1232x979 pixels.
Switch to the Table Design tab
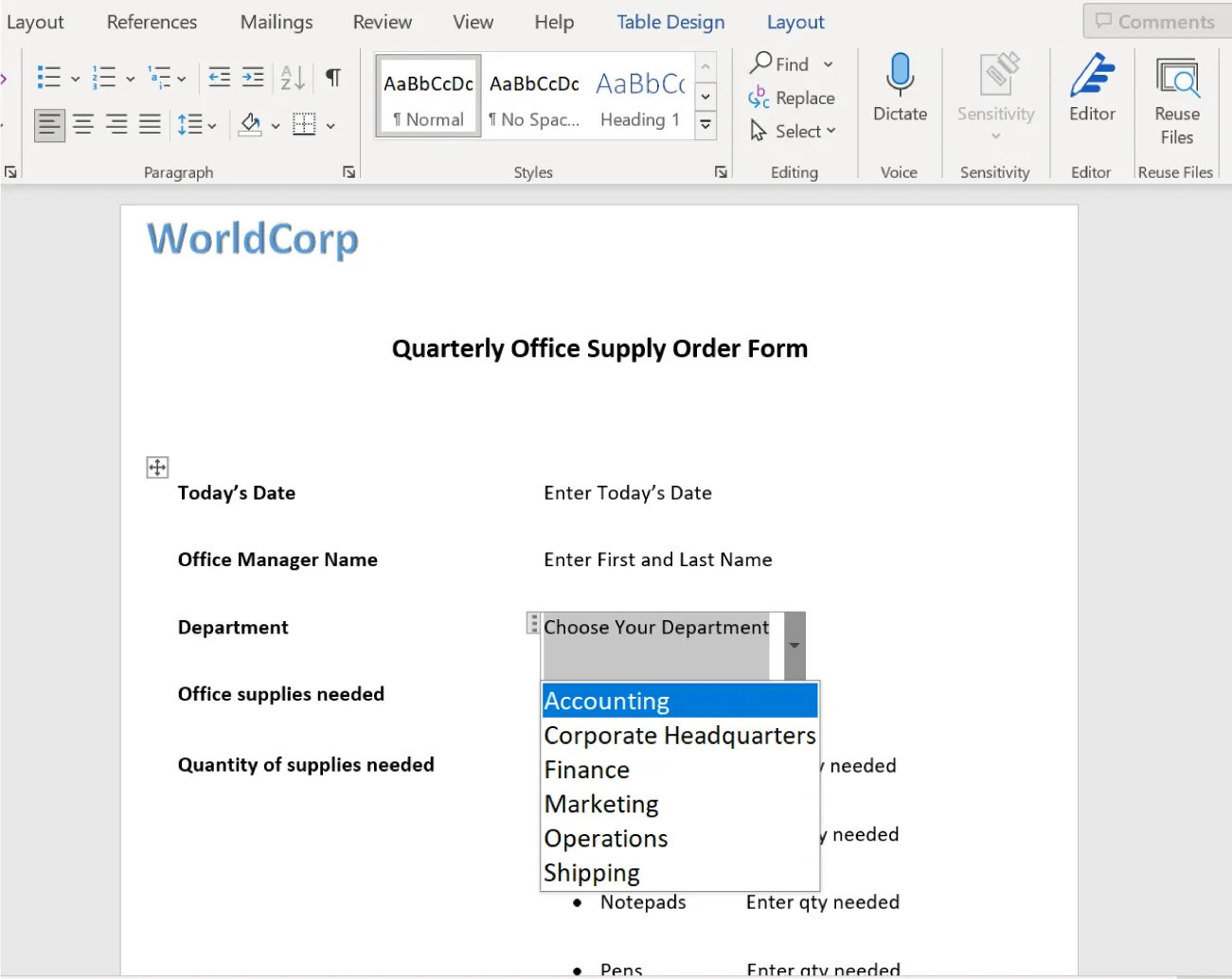tap(670, 21)
